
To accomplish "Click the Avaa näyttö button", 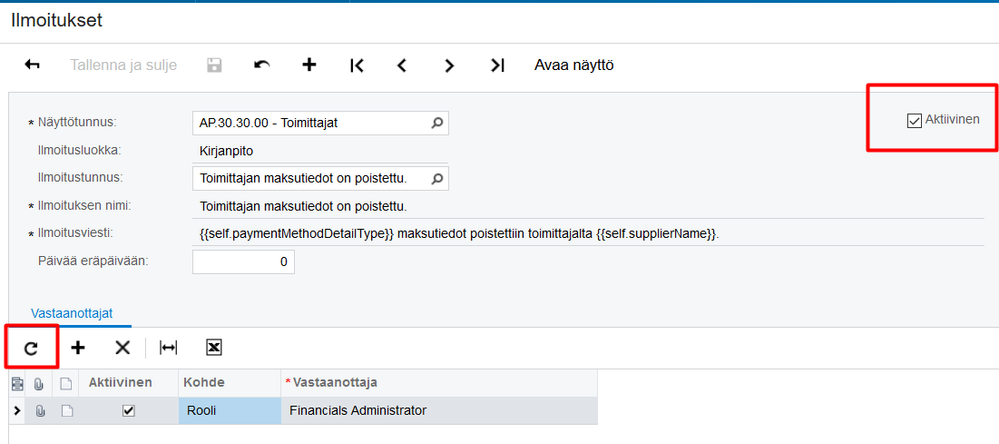I will click(x=574, y=65).
